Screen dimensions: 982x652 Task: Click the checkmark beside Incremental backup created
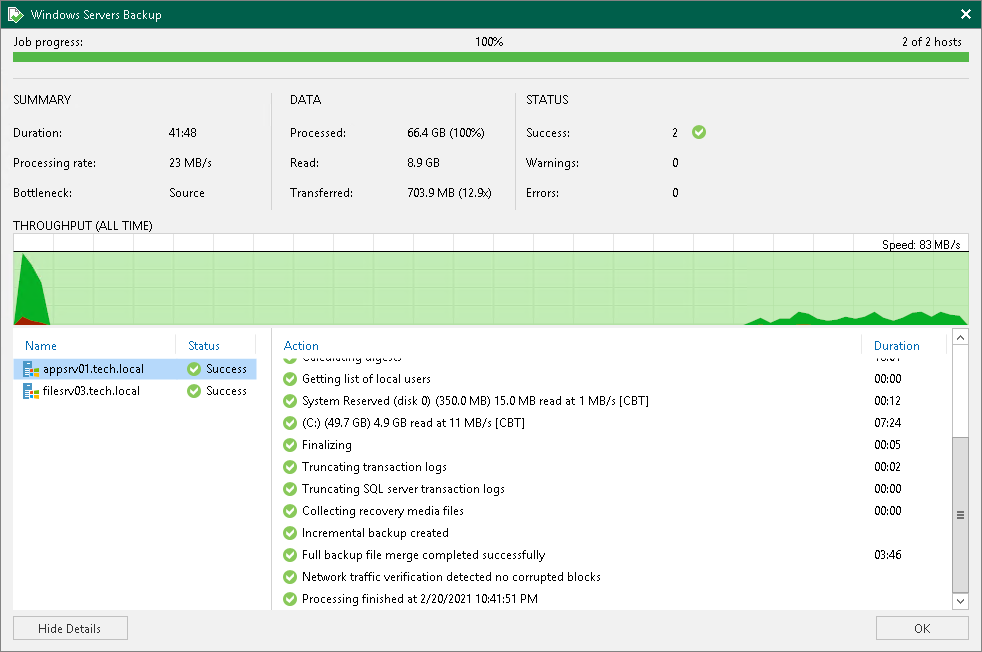tap(289, 533)
